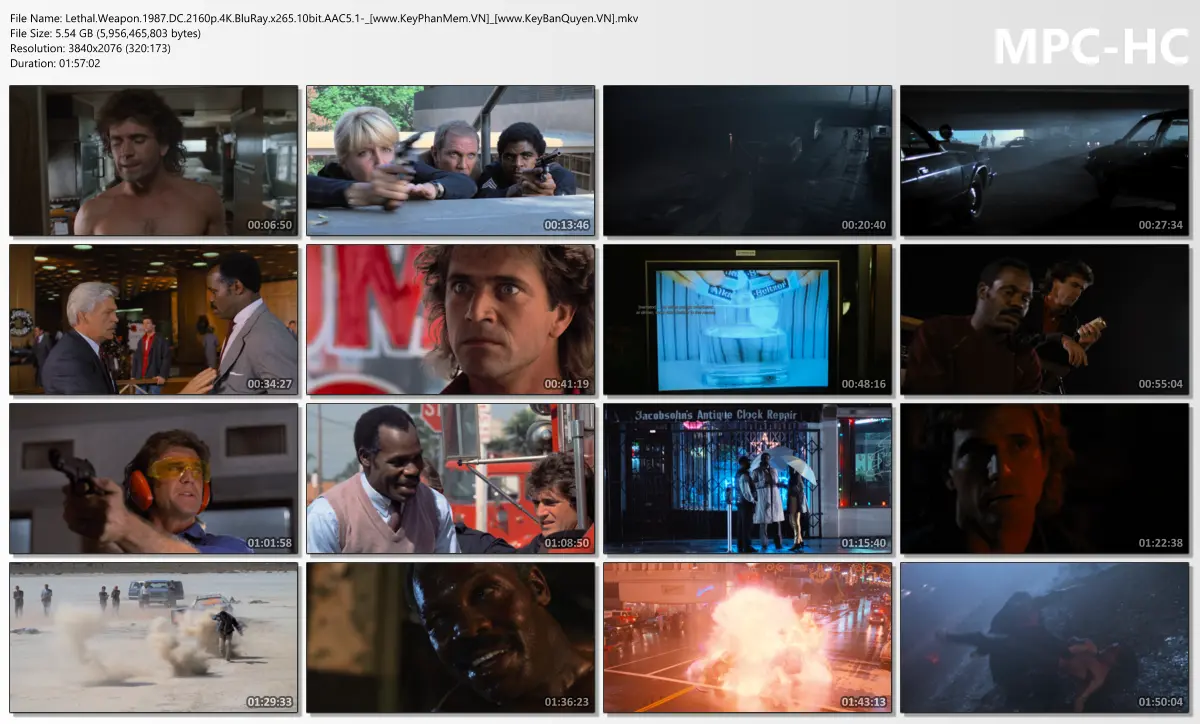The width and height of the screenshot is (1200, 724).
Task: Click the desert chase thumbnail at 01:29:33
Action: [153, 637]
